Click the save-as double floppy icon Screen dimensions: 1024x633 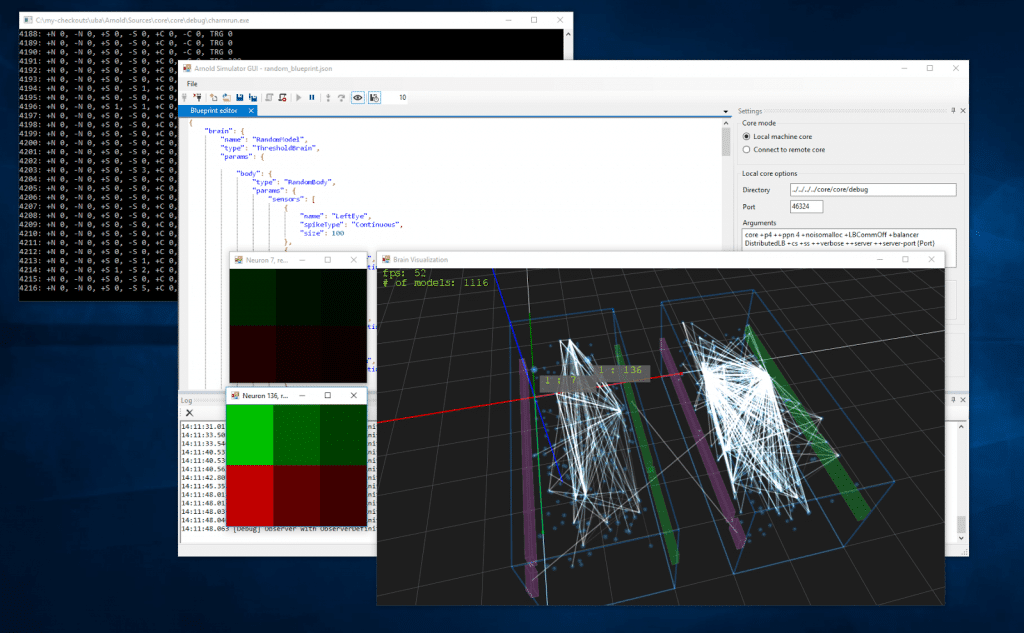click(x=253, y=97)
